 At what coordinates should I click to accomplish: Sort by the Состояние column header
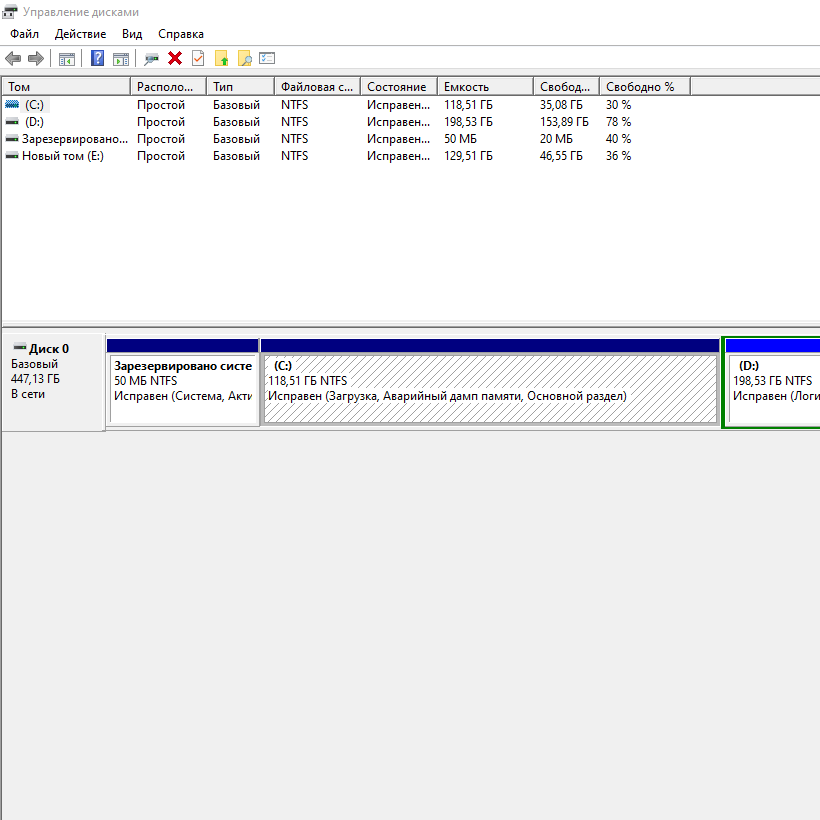pyautogui.click(x=399, y=87)
